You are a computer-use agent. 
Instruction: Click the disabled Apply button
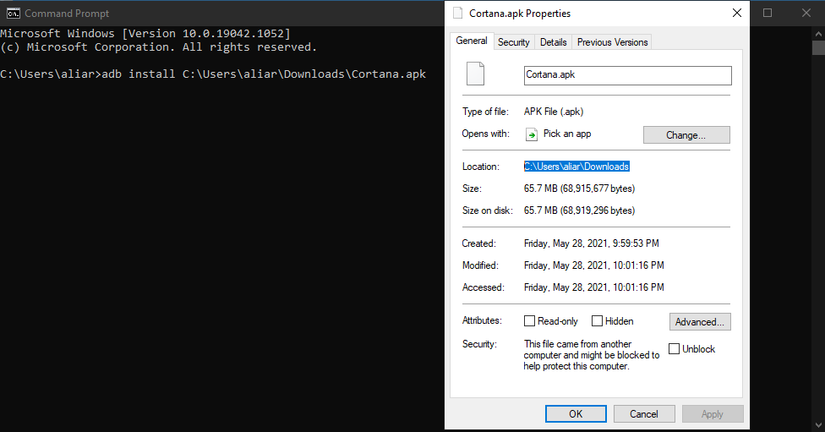(712, 414)
